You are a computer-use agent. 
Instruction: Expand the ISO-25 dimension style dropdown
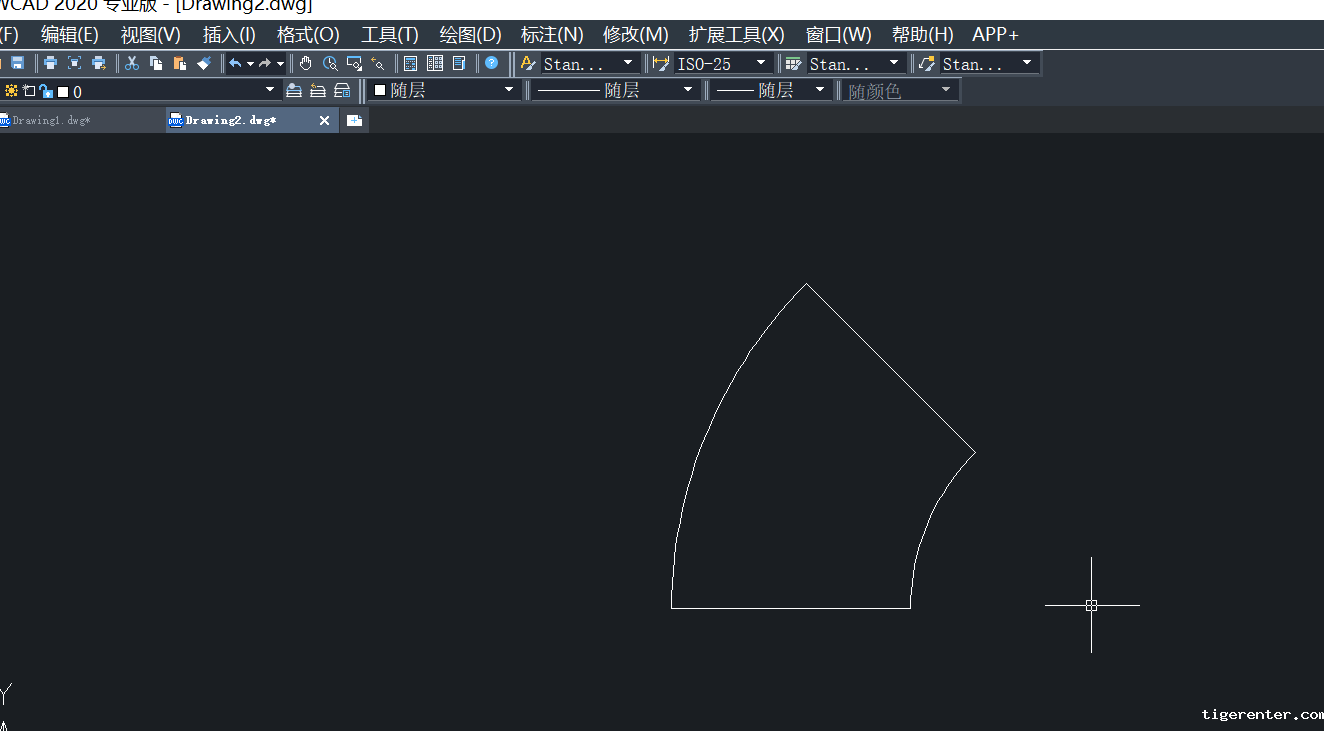tap(760, 63)
